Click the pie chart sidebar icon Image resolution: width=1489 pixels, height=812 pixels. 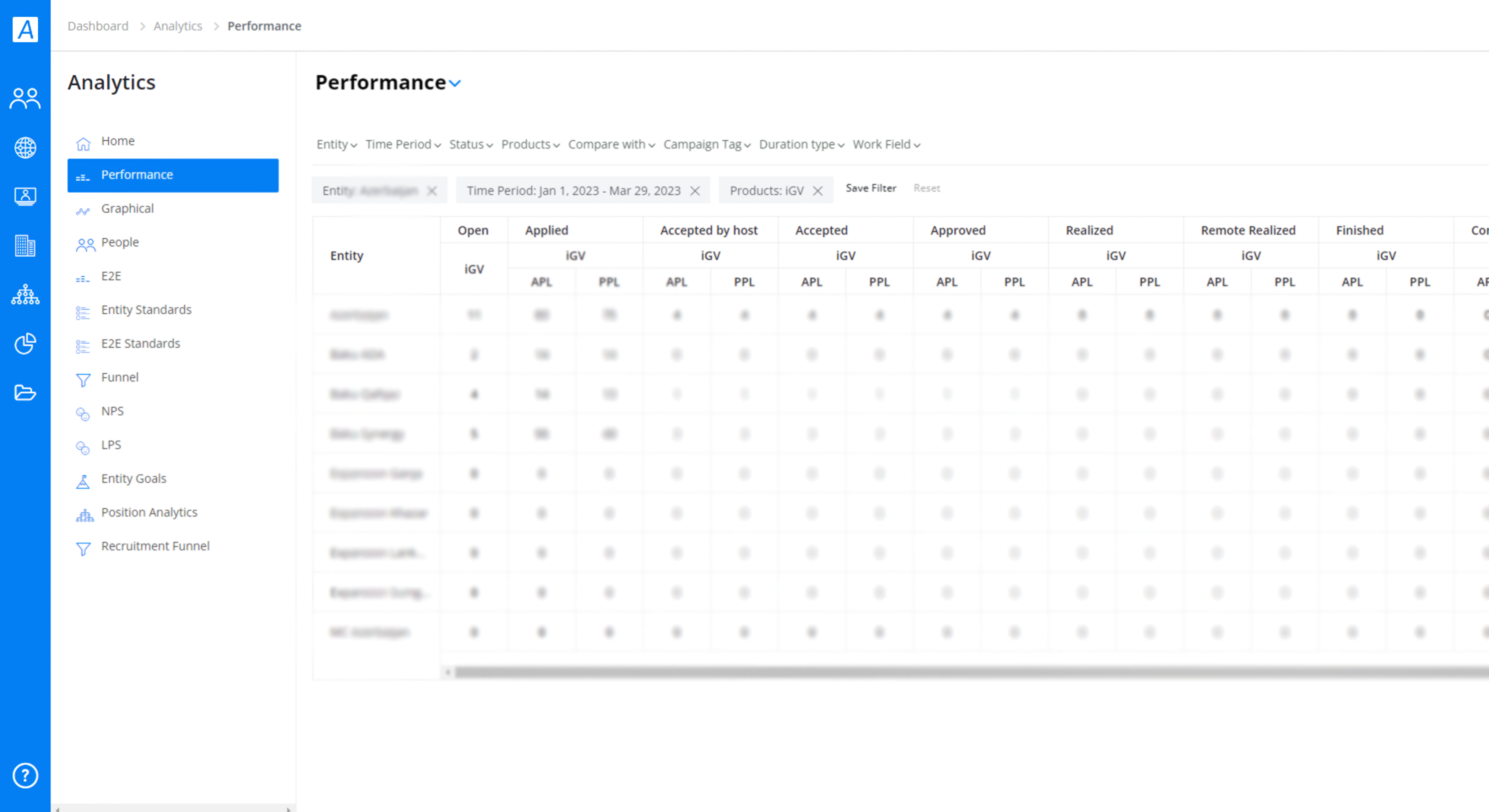pos(25,344)
